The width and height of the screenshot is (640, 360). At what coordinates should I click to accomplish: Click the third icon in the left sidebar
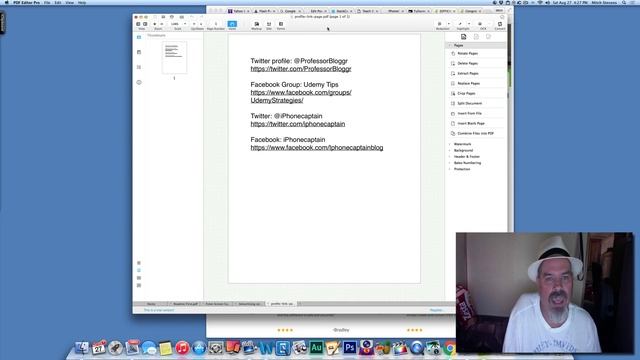(139, 67)
